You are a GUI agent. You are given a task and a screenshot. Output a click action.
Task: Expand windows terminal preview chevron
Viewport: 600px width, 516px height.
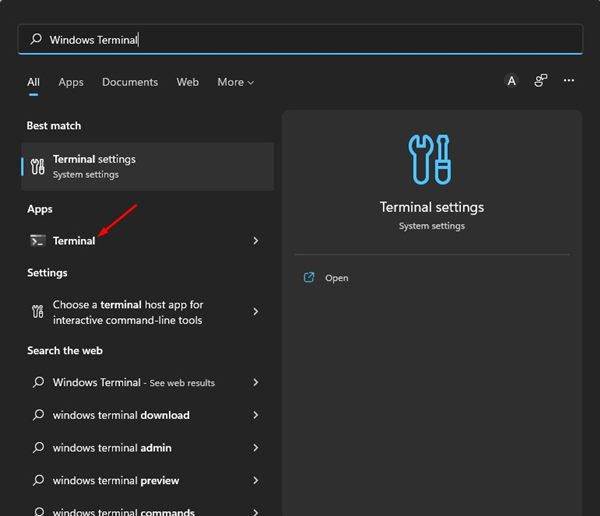click(x=256, y=480)
